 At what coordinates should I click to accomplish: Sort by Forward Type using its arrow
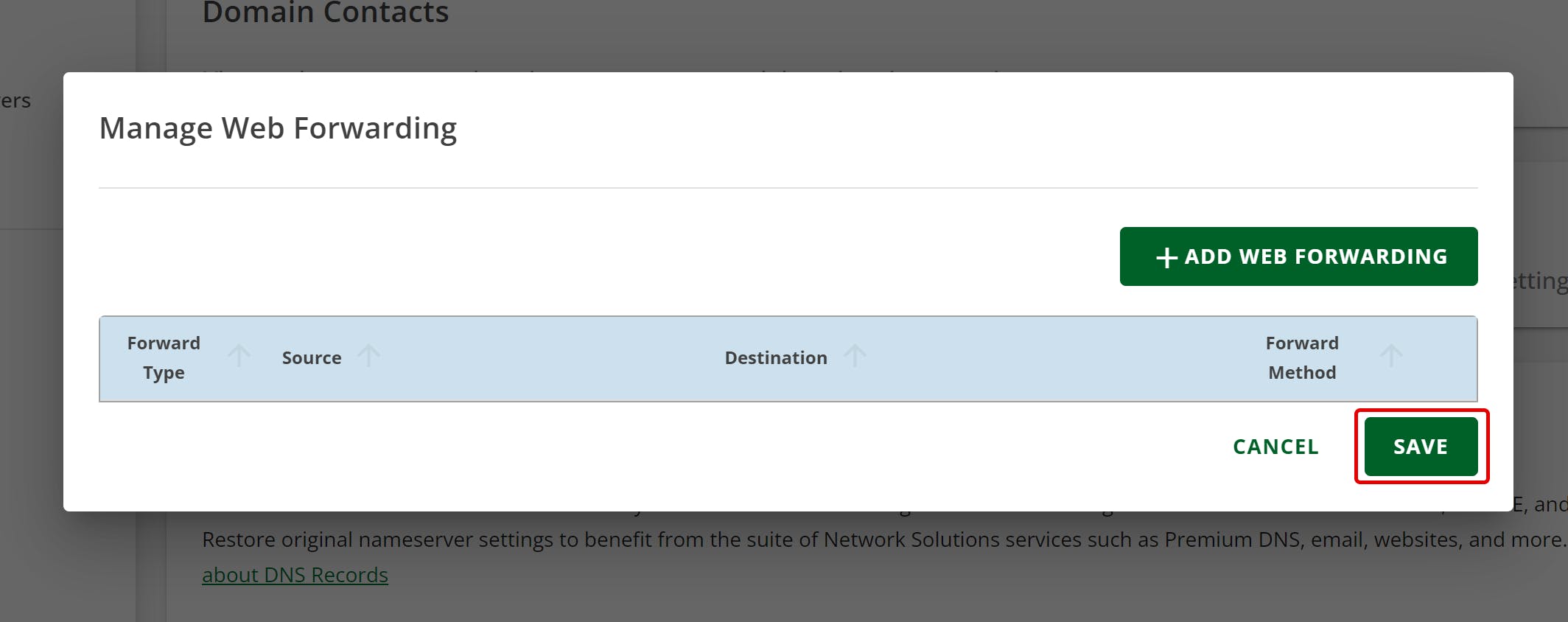click(239, 356)
